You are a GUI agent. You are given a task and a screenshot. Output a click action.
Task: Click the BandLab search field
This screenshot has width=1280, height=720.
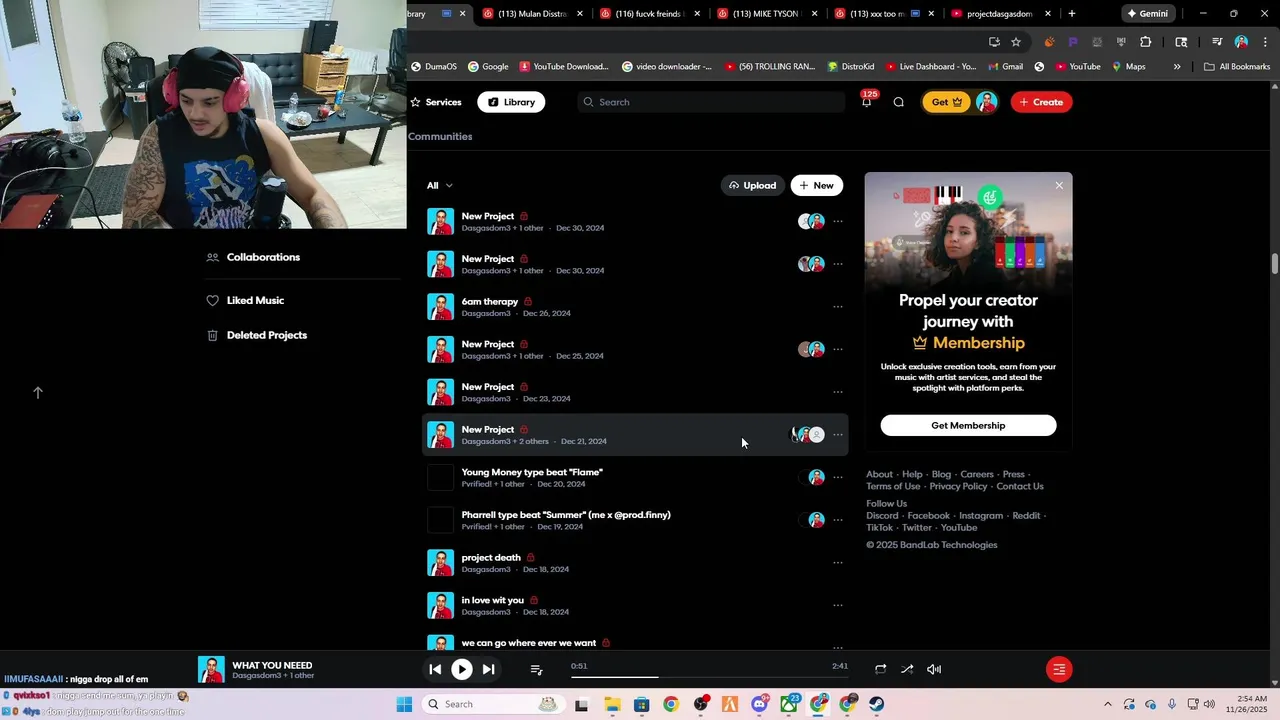(711, 102)
